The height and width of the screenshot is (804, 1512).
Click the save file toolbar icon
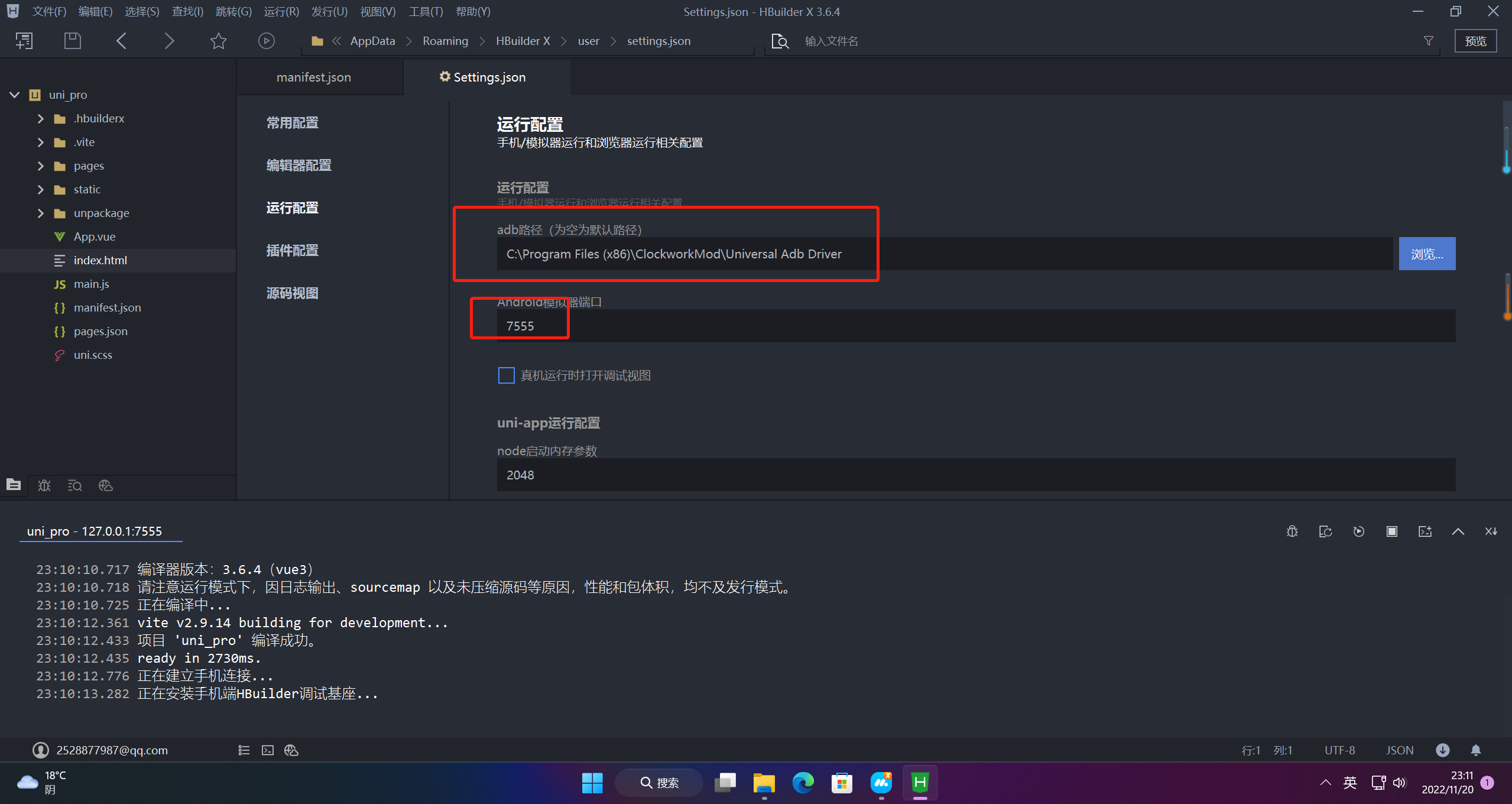(72, 41)
